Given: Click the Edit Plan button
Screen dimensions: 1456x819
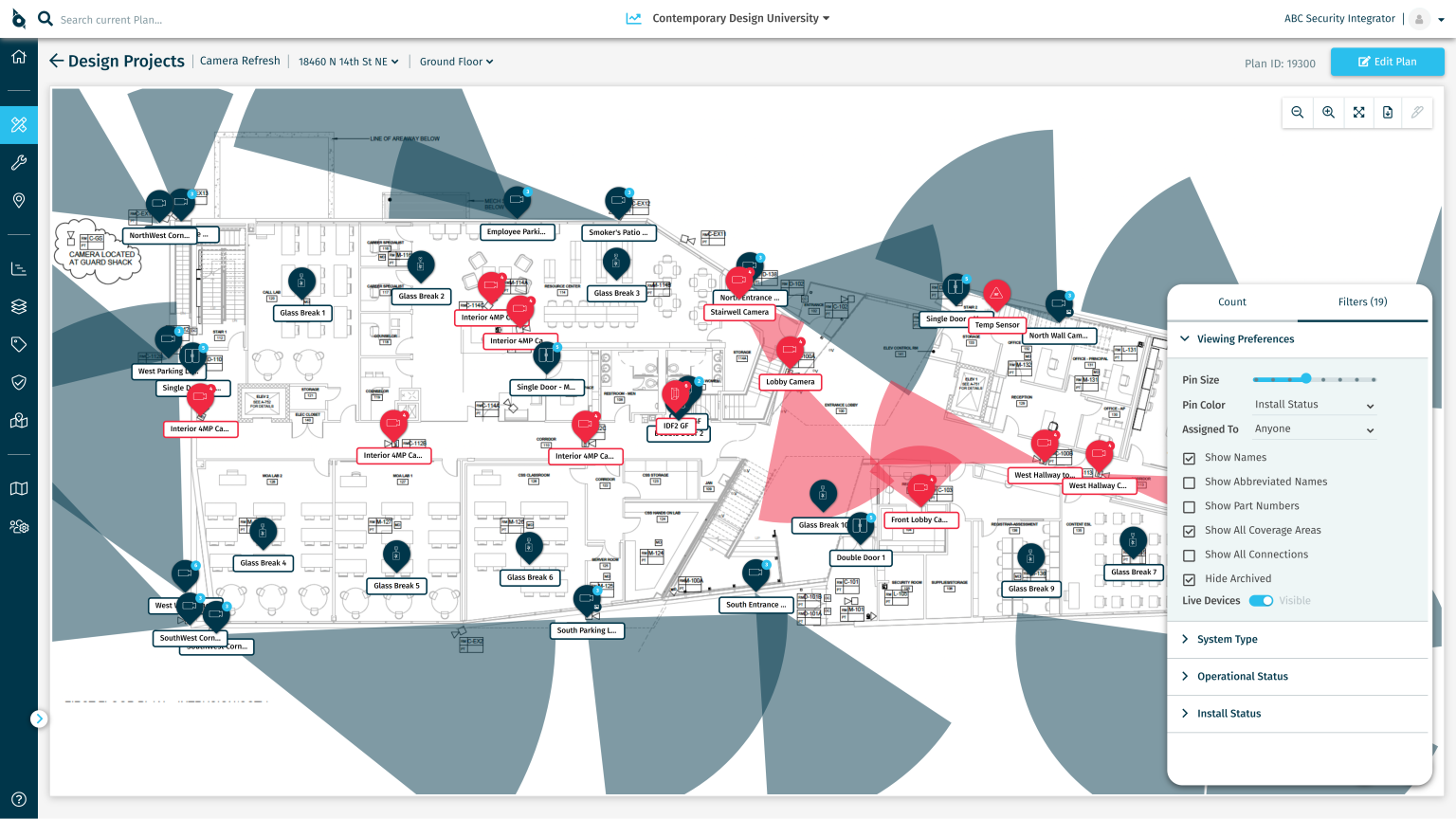Looking at the screenshot, I should click(x=1387, y=61).
